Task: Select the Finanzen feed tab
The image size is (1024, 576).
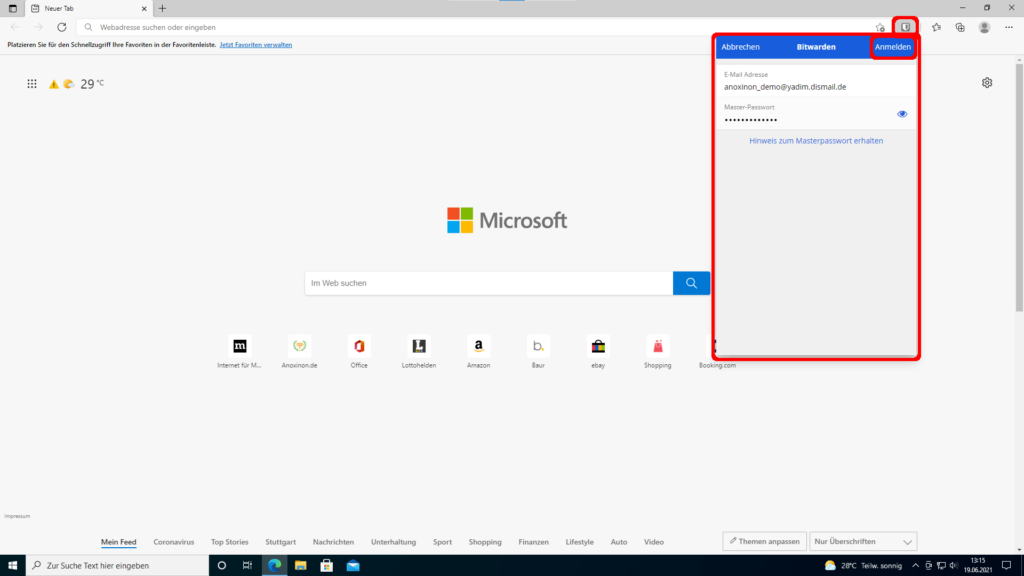Action: point(534,542)
